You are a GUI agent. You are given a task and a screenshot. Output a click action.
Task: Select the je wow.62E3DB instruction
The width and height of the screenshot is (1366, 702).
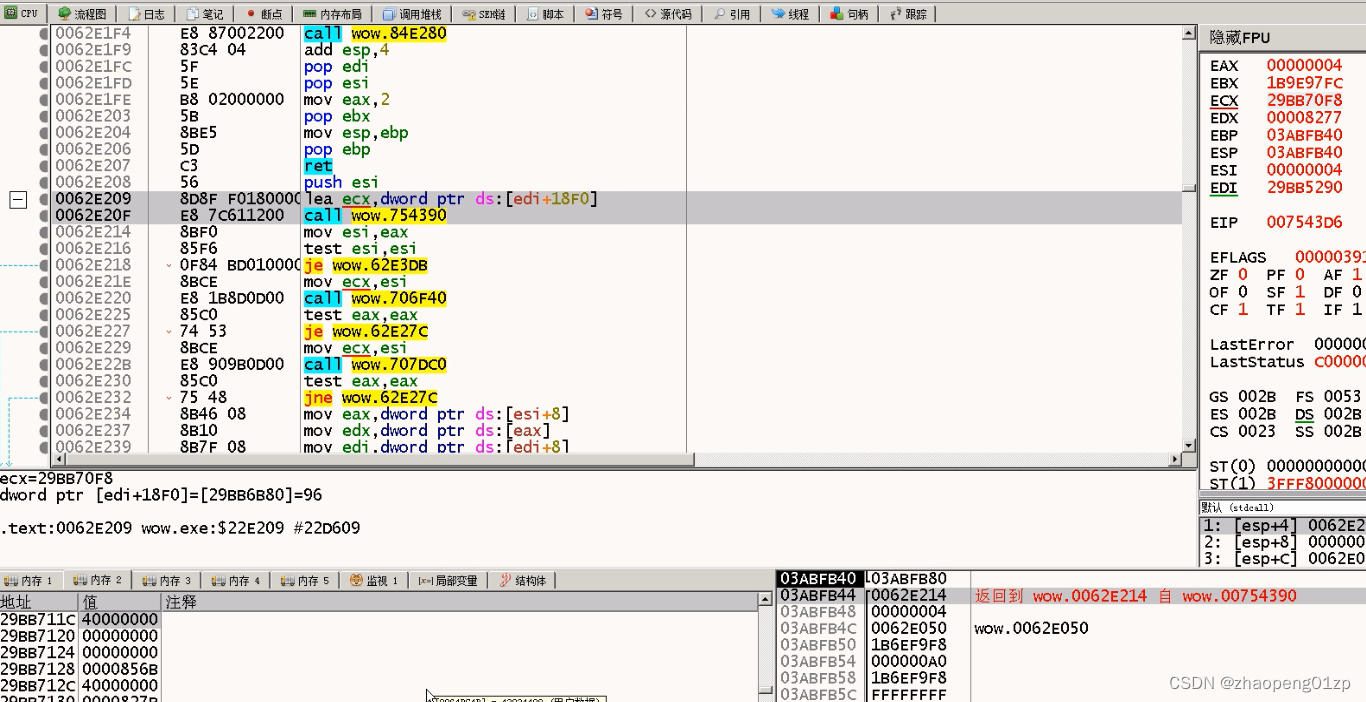tap(367, 265)
